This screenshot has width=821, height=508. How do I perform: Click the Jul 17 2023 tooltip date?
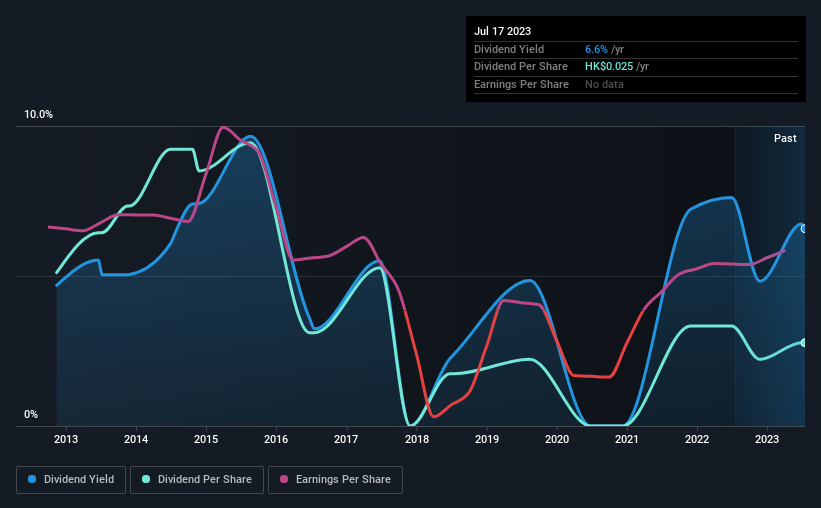(503, 31)
